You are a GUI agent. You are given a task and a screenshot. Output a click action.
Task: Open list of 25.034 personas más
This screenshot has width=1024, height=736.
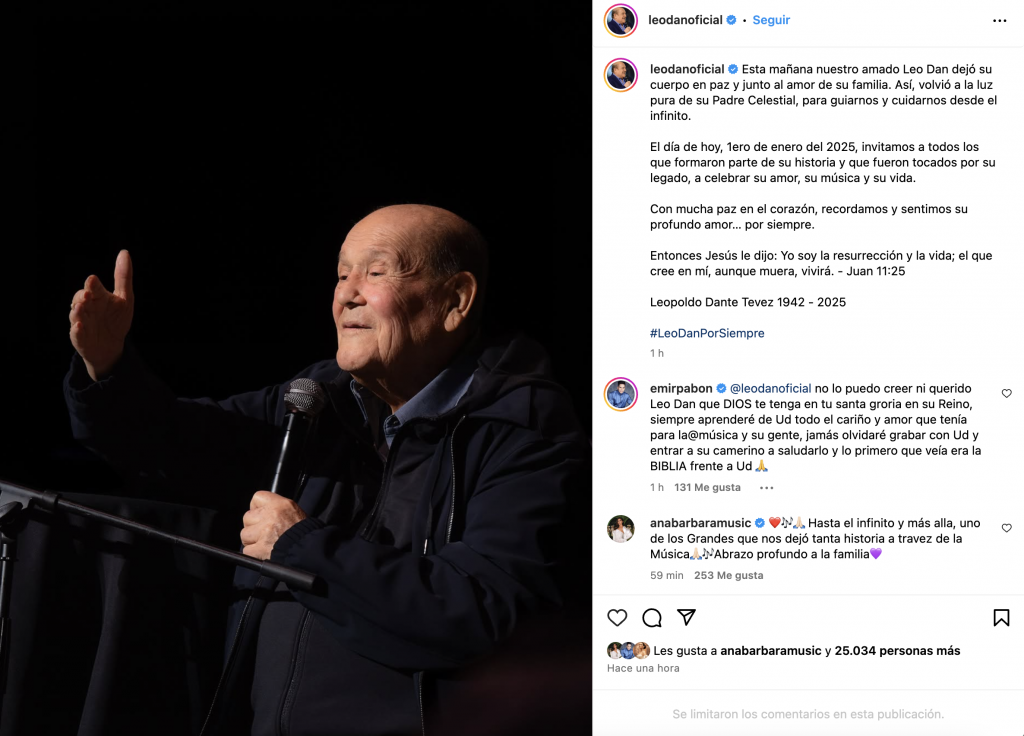[x=897, y=650]
